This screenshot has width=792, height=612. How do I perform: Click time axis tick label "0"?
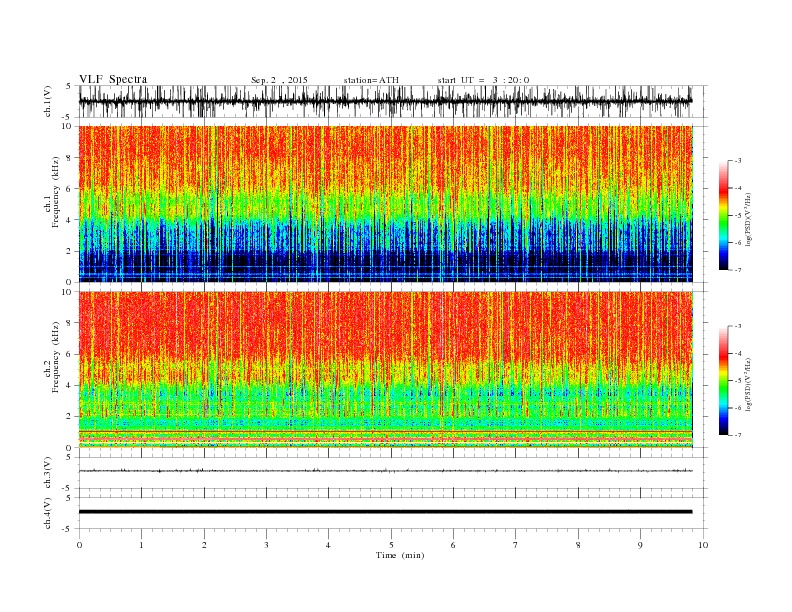click(79, 545)
